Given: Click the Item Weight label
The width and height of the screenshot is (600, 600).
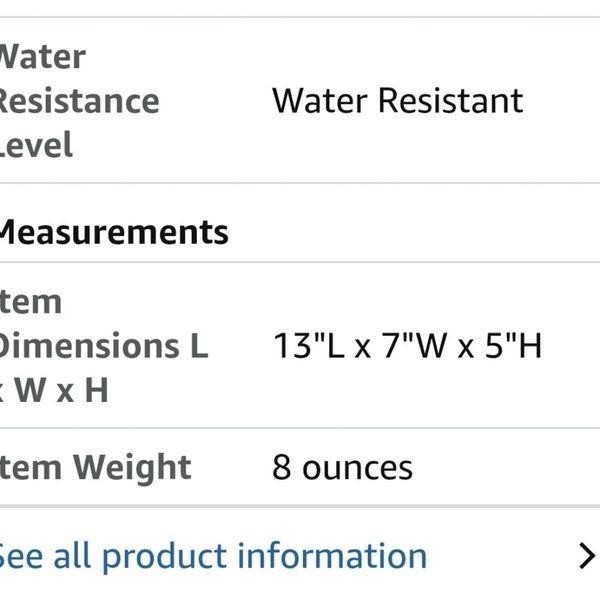Looking at the screenshot, I should coord(96,467).
